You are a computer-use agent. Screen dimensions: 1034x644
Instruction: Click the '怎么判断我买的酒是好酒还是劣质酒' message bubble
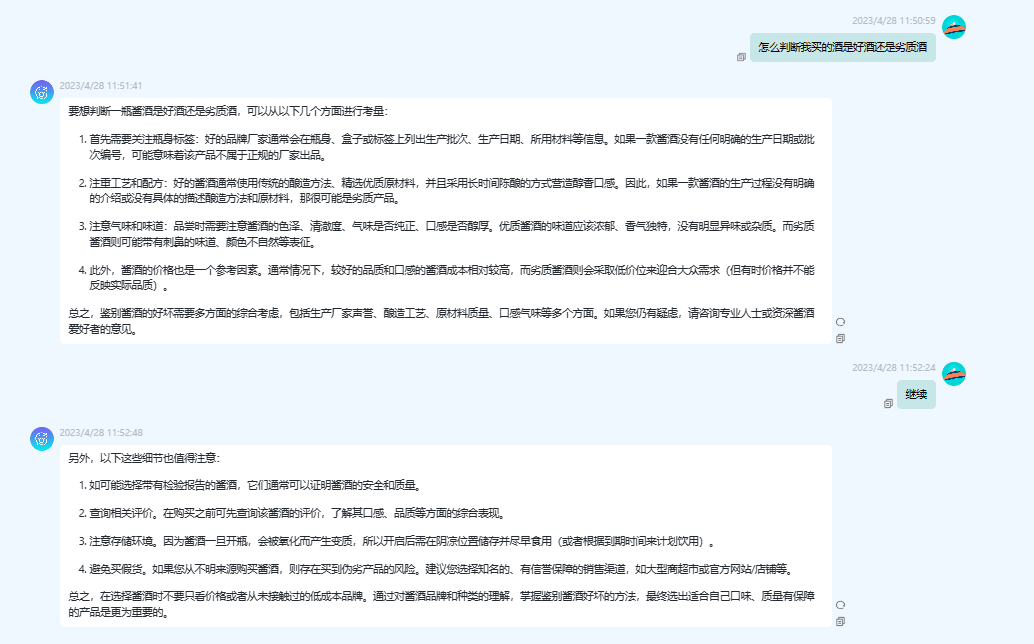842,47
